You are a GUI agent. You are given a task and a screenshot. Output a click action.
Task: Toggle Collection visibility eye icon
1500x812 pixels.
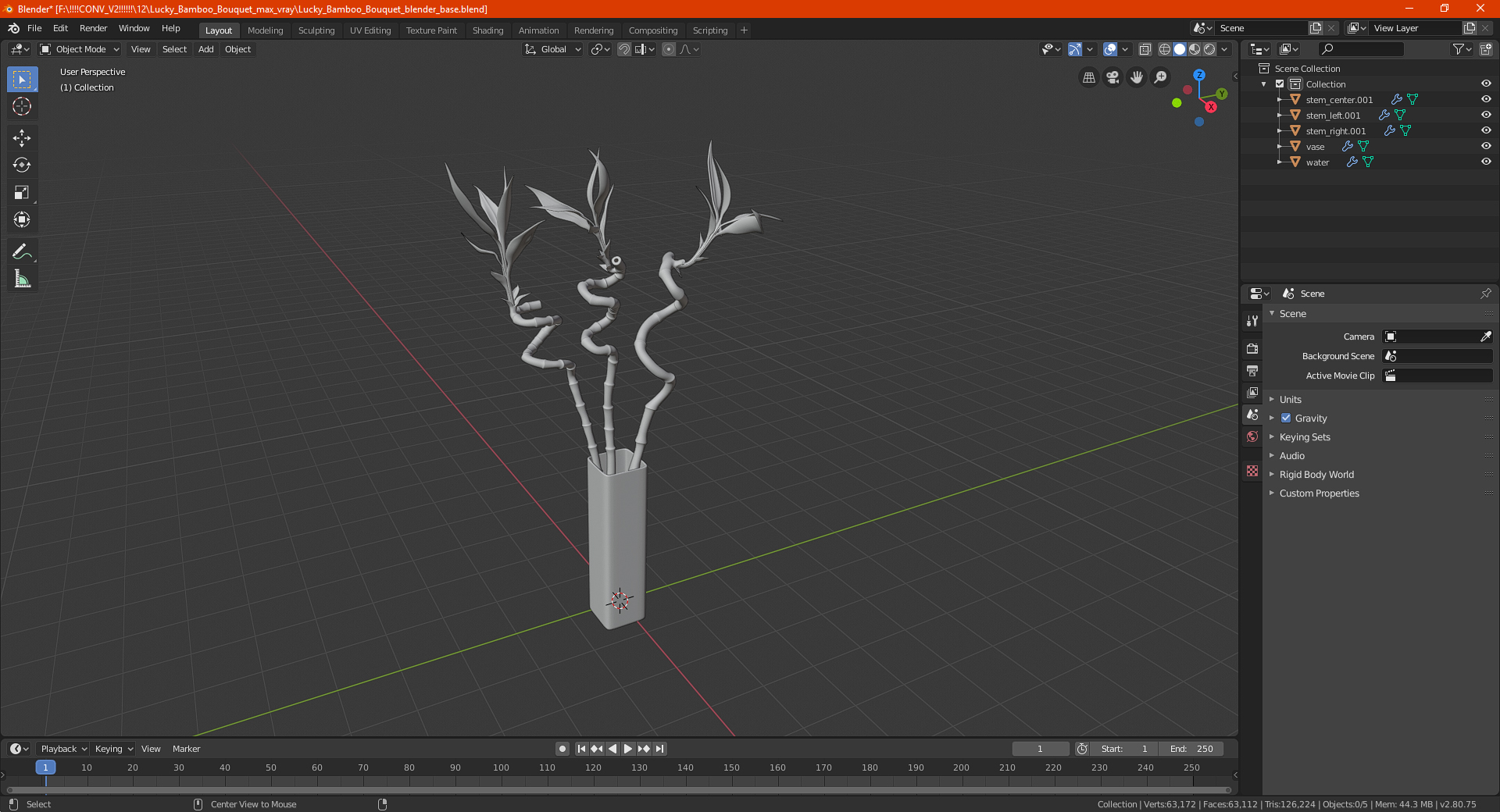click(x=1486, y=84)
